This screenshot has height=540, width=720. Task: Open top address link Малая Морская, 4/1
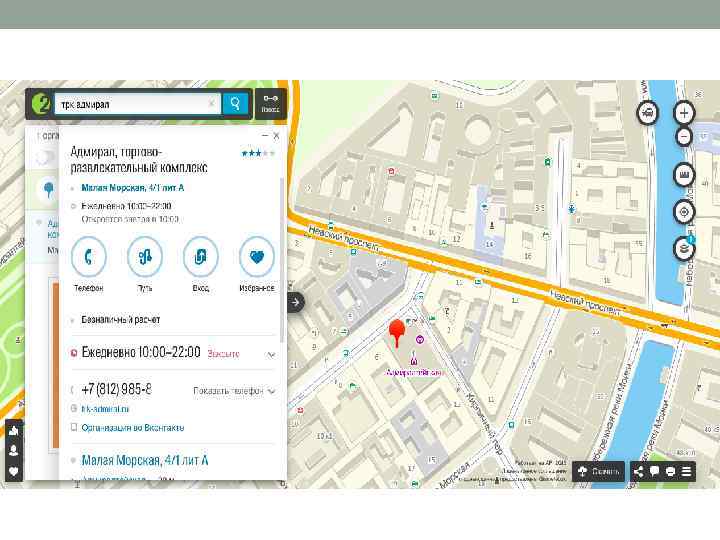(132, 188)
